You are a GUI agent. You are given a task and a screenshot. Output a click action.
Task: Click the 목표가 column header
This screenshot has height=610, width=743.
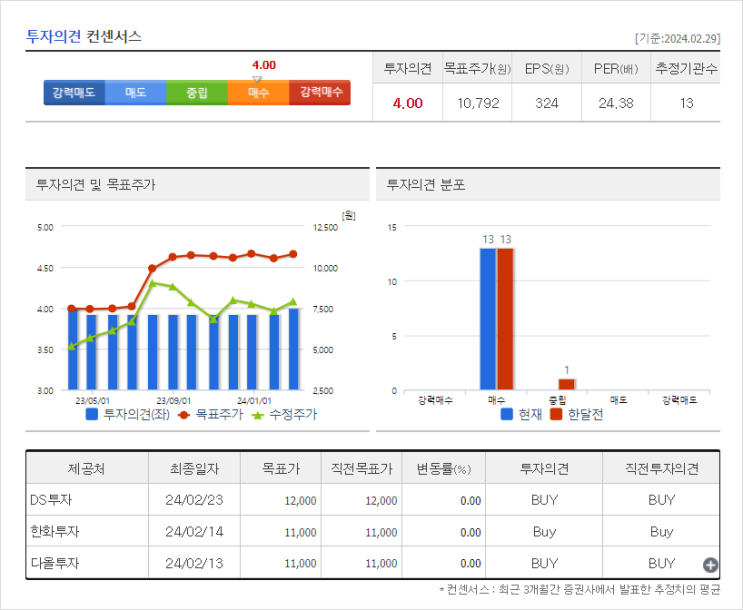(x=281, y=469)
